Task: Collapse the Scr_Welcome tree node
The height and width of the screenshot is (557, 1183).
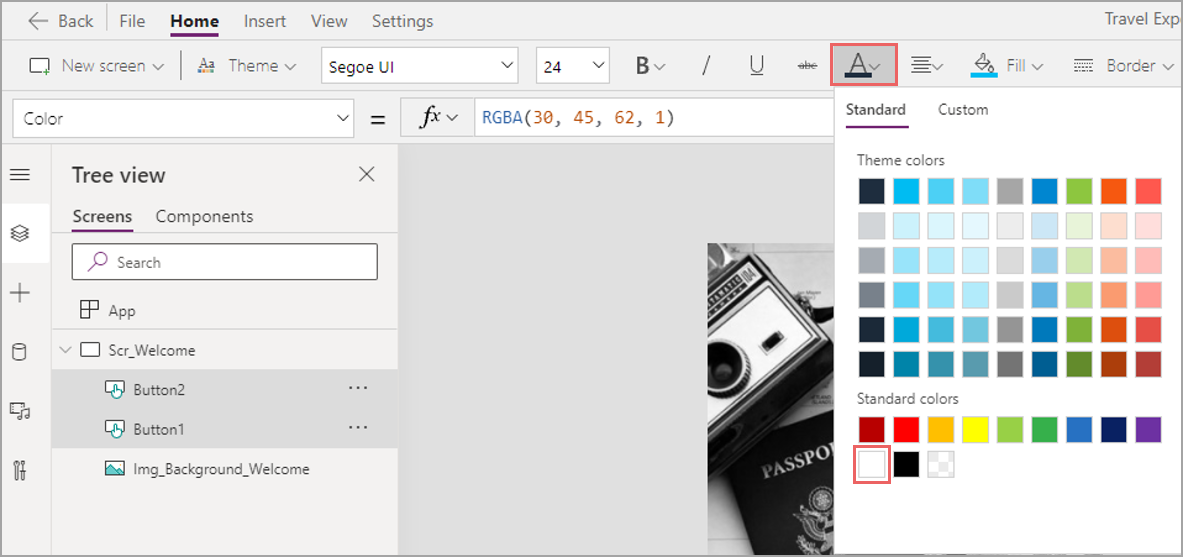Action: [65, 350]
